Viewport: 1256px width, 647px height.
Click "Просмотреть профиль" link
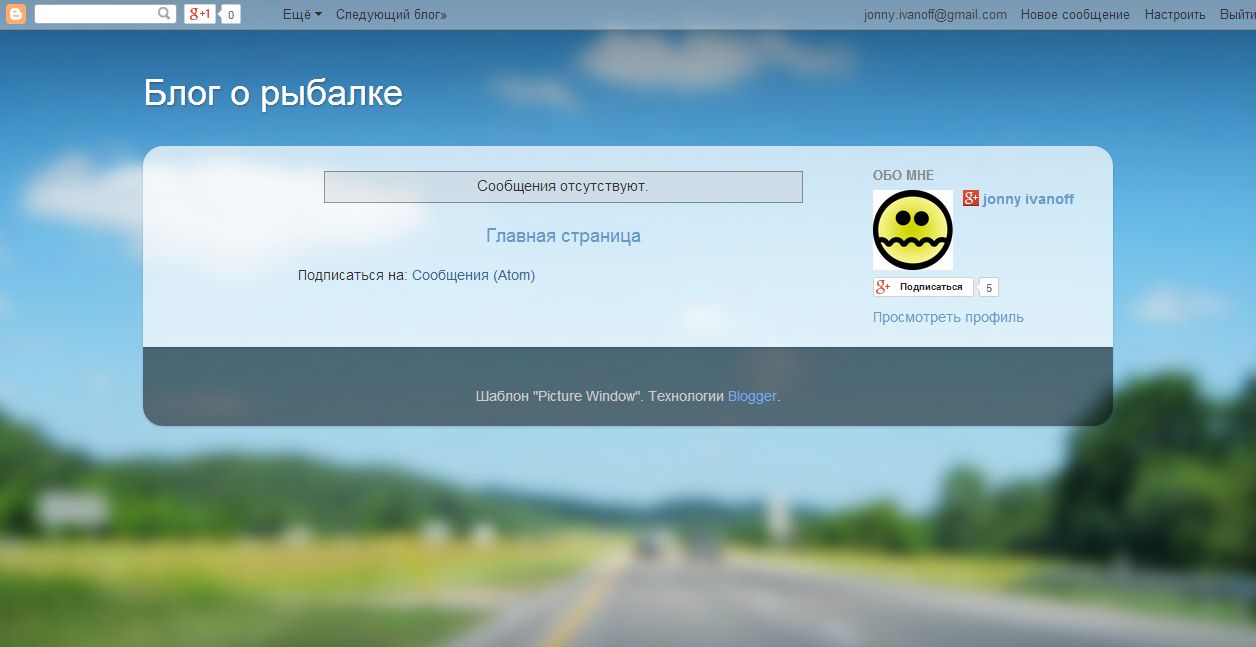(948, 317)
